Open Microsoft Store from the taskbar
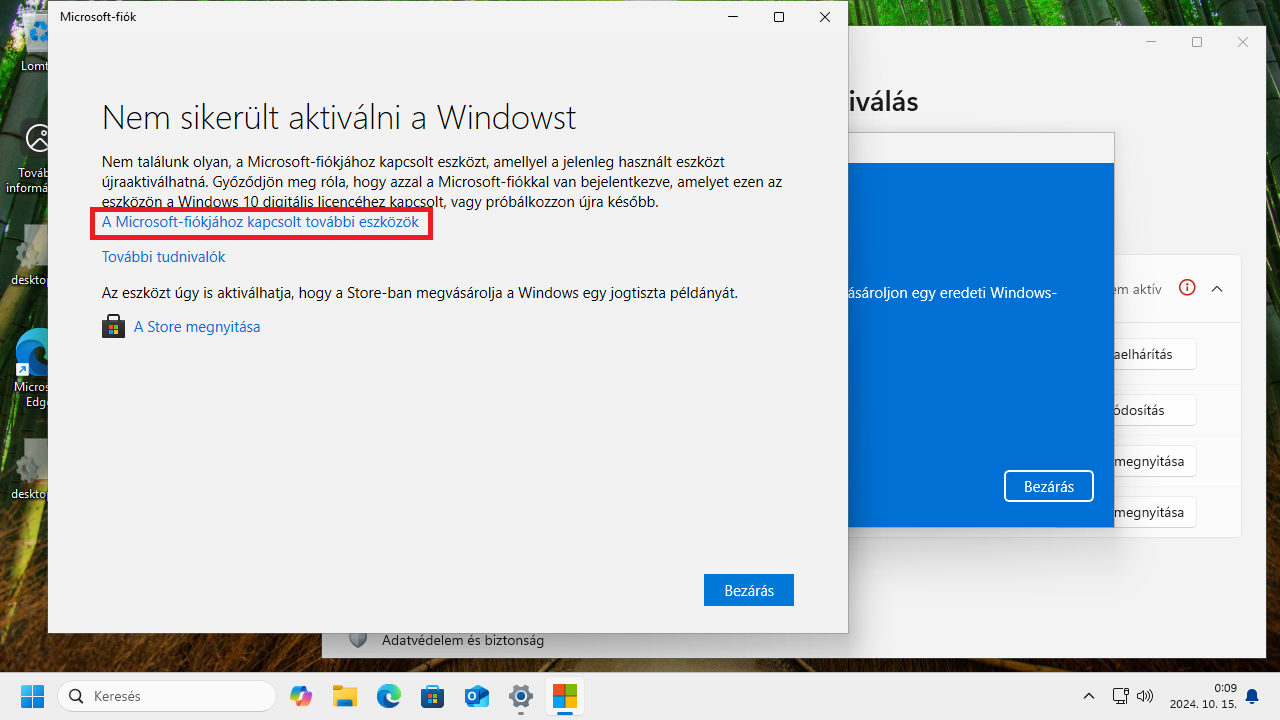The height and width of the screenshot is (720, 1280). 433,695
